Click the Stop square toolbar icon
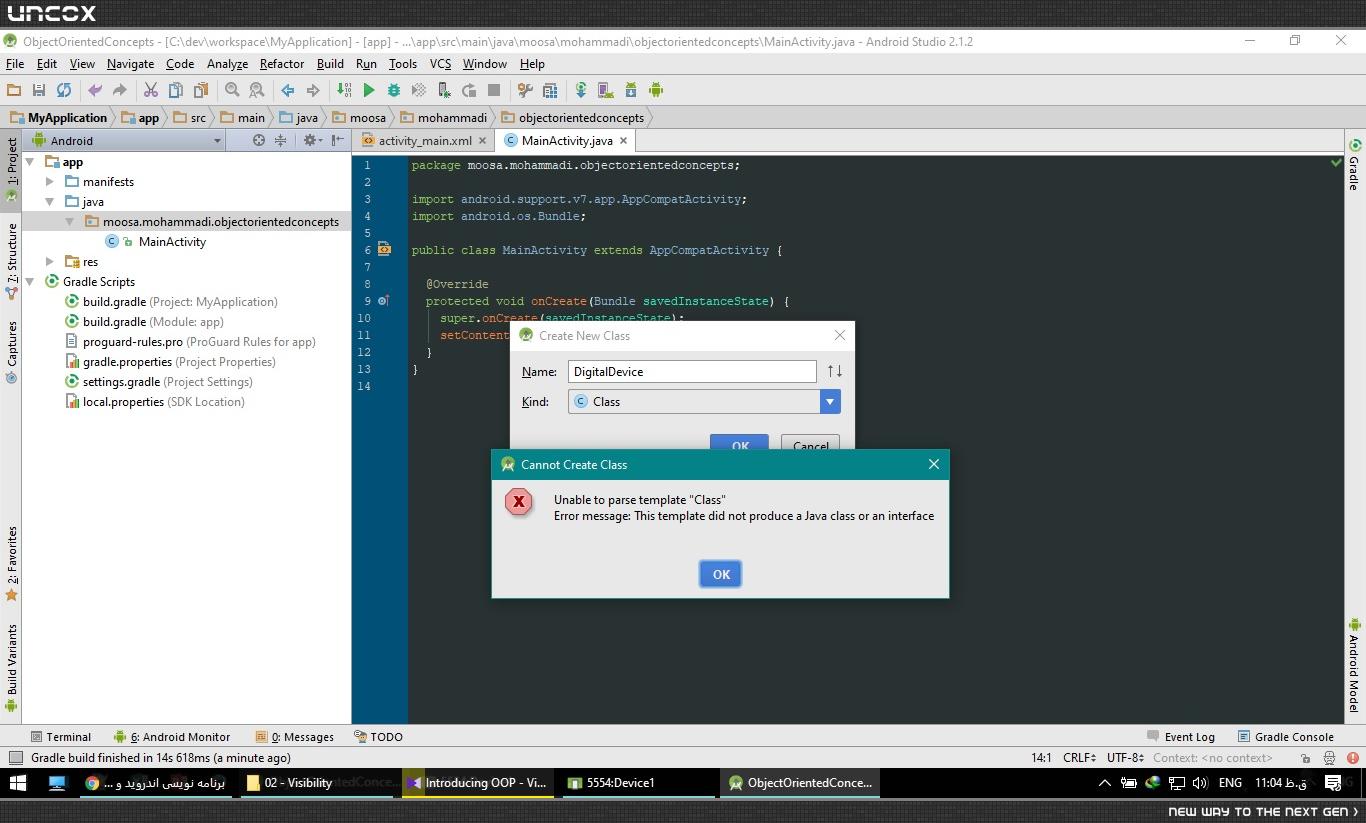The height and width of the screenshot is (823, 1366). click(493, 90)
